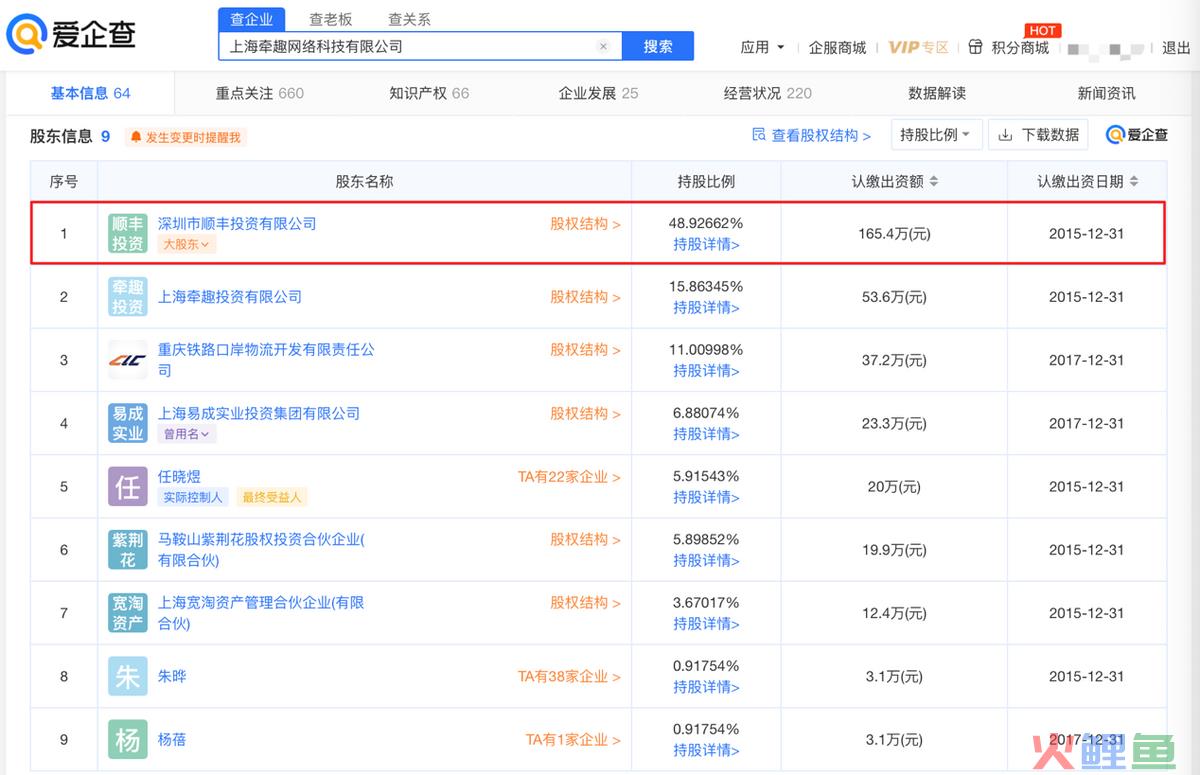The height and width of the screenshot is (775, 1200).
Task: Open the 爱企查 logo home page
Action: (71, 34)
